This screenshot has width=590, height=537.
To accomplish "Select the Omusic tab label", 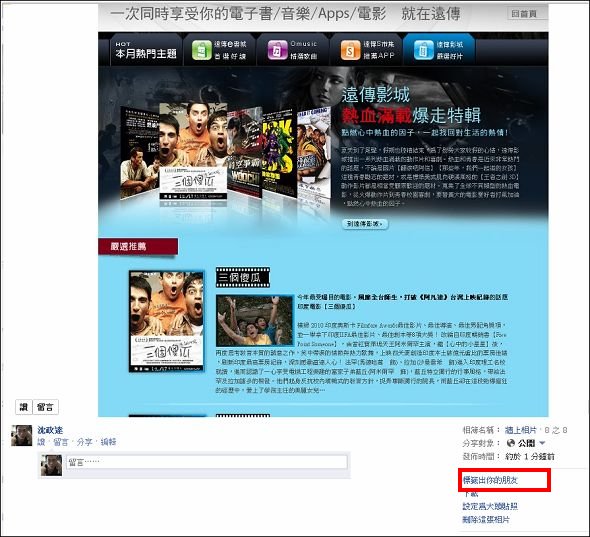I will (x=304, y=50).
